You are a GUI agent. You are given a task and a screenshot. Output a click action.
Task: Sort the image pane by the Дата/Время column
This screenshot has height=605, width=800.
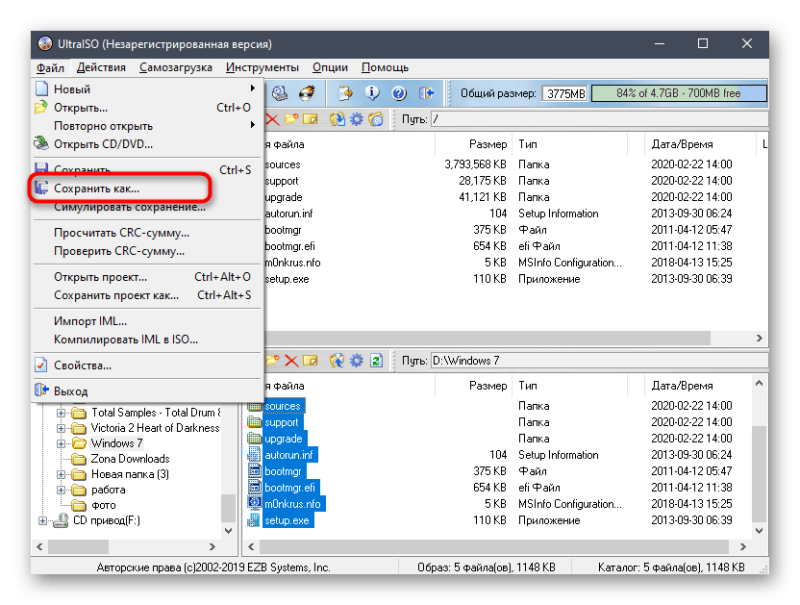tap(682, 144)
